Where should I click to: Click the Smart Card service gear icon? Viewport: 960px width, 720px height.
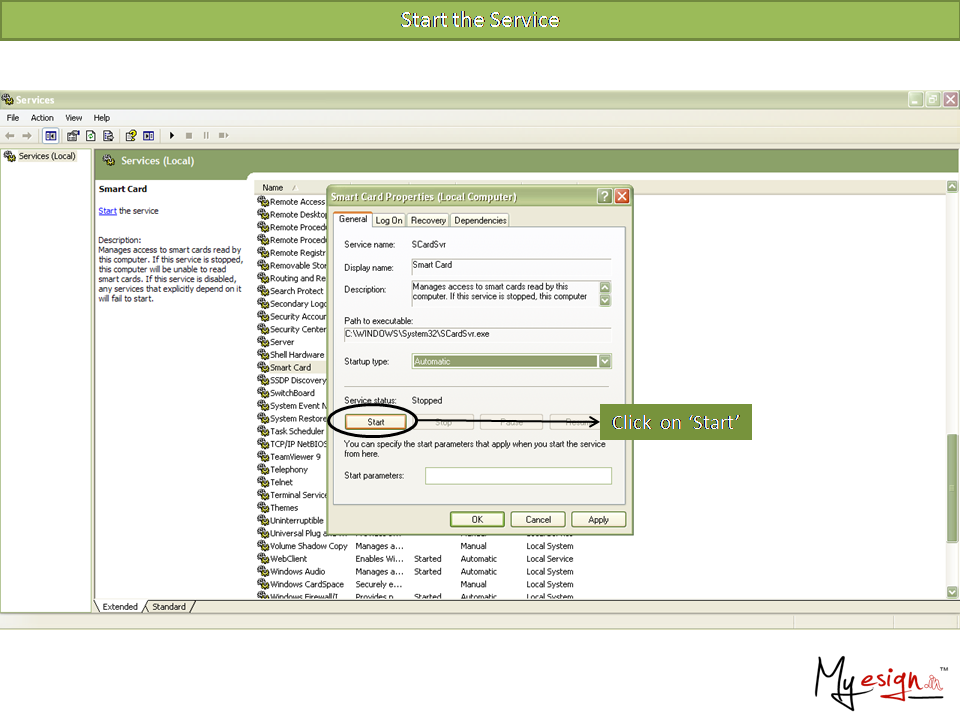[262, 368]
